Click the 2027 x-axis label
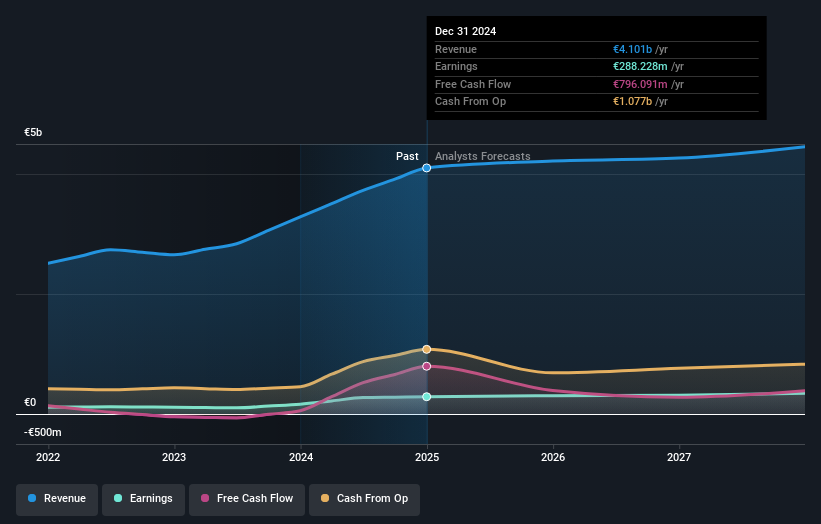The width and height of the screenshot is (821, 524). (x=679, y=458)
